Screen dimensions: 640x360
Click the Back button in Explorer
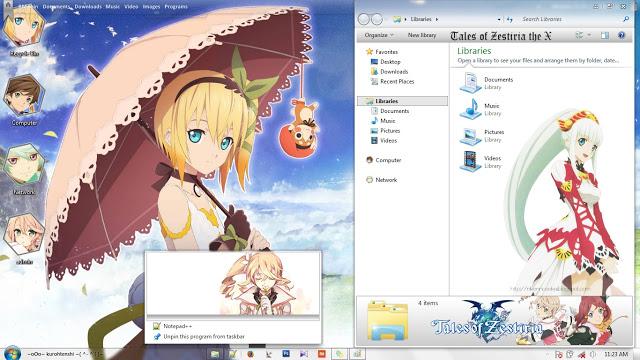click(x=363, y=19)
